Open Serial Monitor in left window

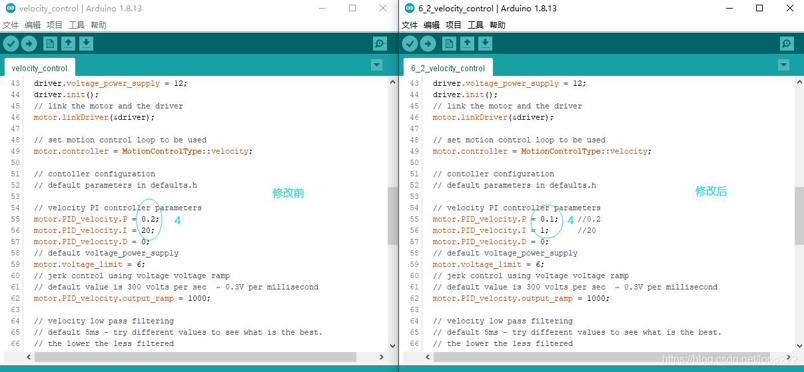click(380, 44)
